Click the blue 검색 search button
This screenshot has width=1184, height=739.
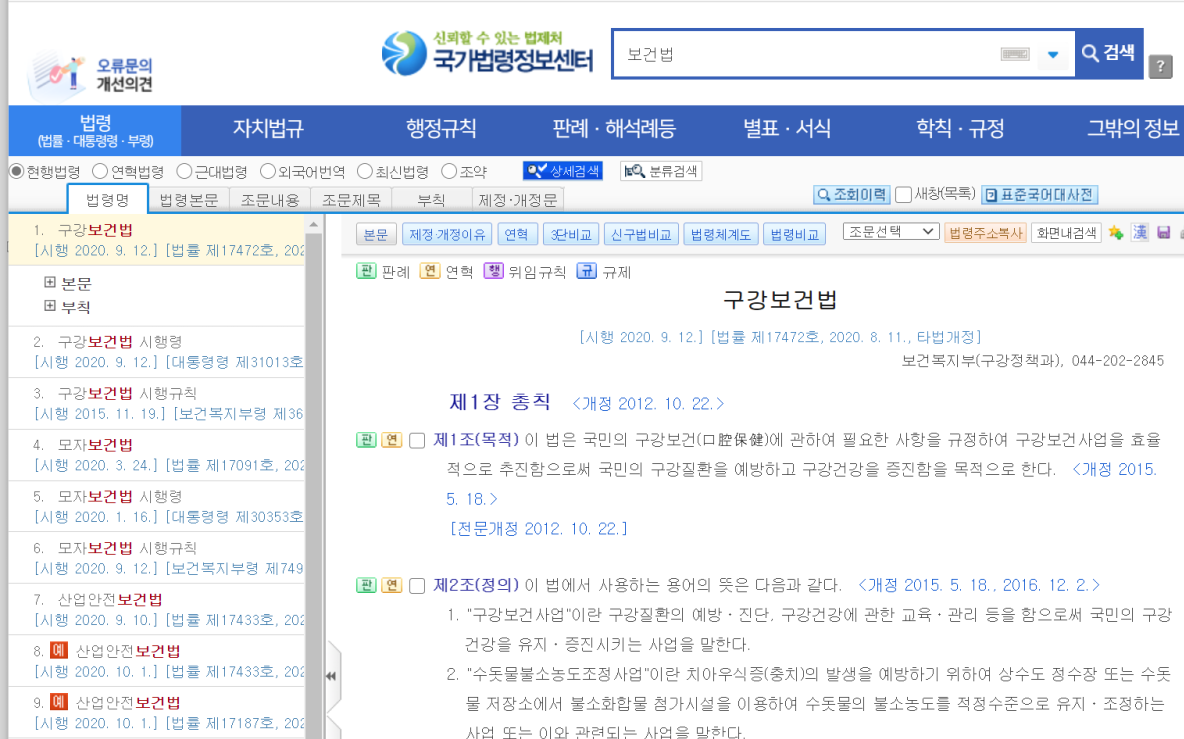1108,54
